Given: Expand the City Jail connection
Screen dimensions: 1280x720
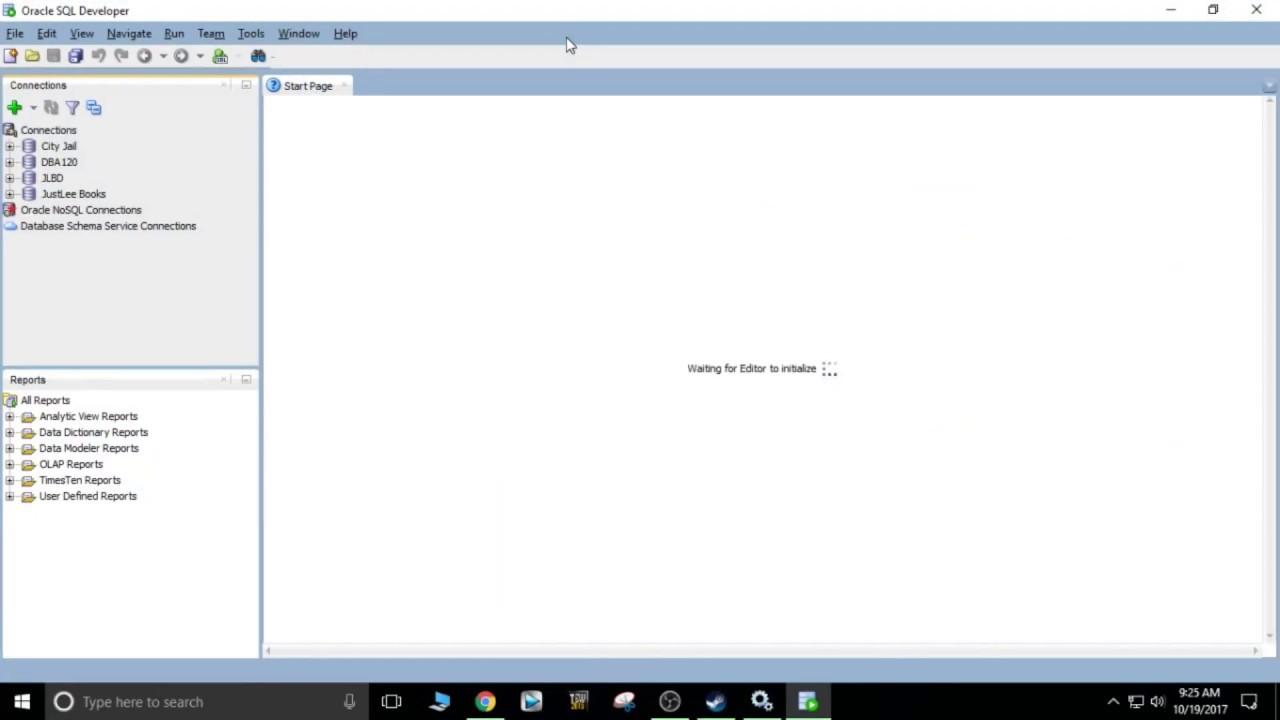Looking at the screenshot, I should pos(10,146).
